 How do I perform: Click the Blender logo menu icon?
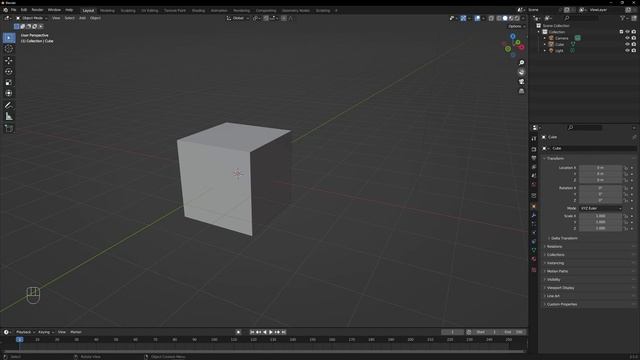coord(5,10)
